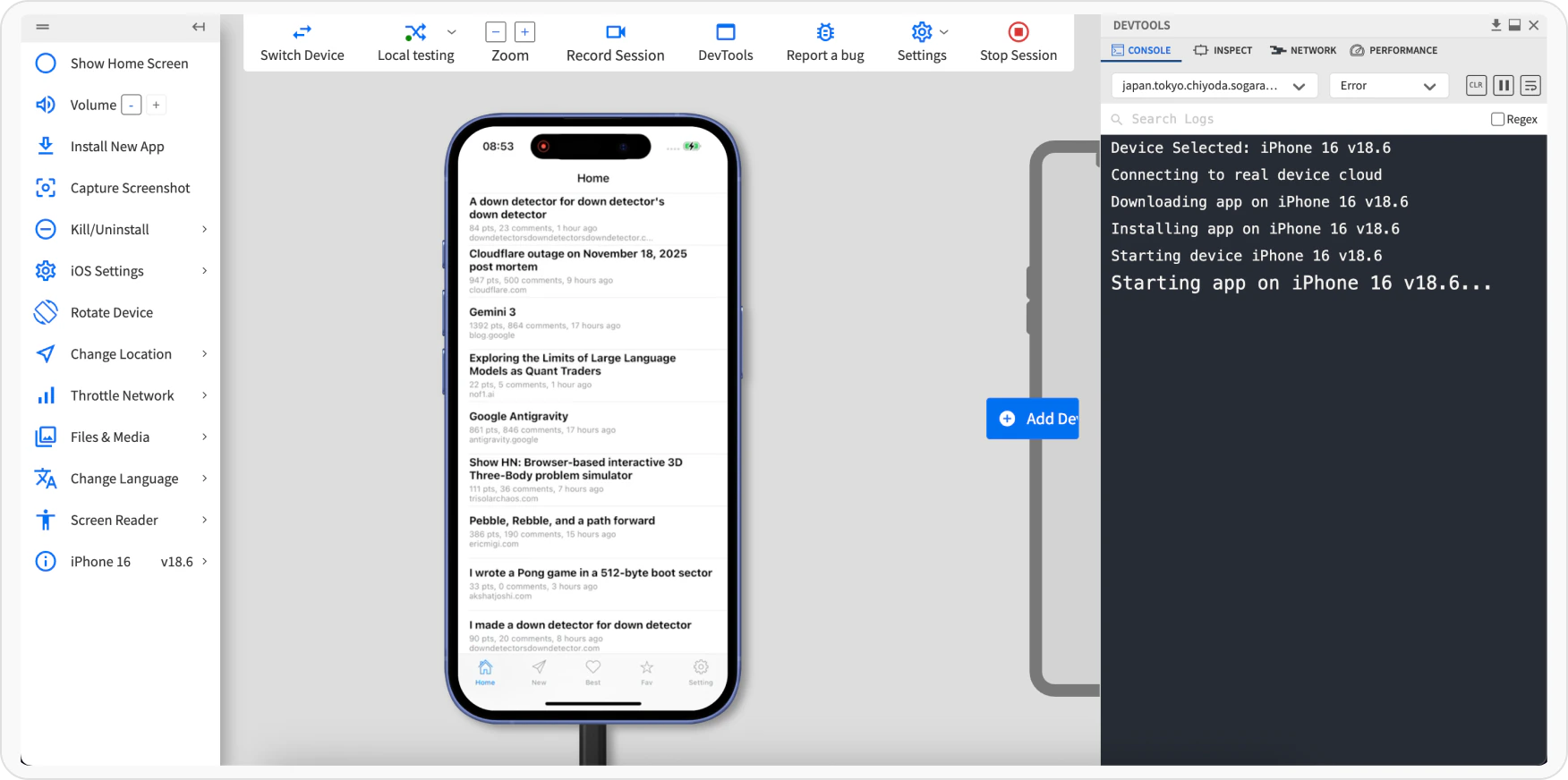Image resolution: width=1568 pixels, height=780 pixels.
Task: Enable the Regex checkbox
Action: (1497, 119)
